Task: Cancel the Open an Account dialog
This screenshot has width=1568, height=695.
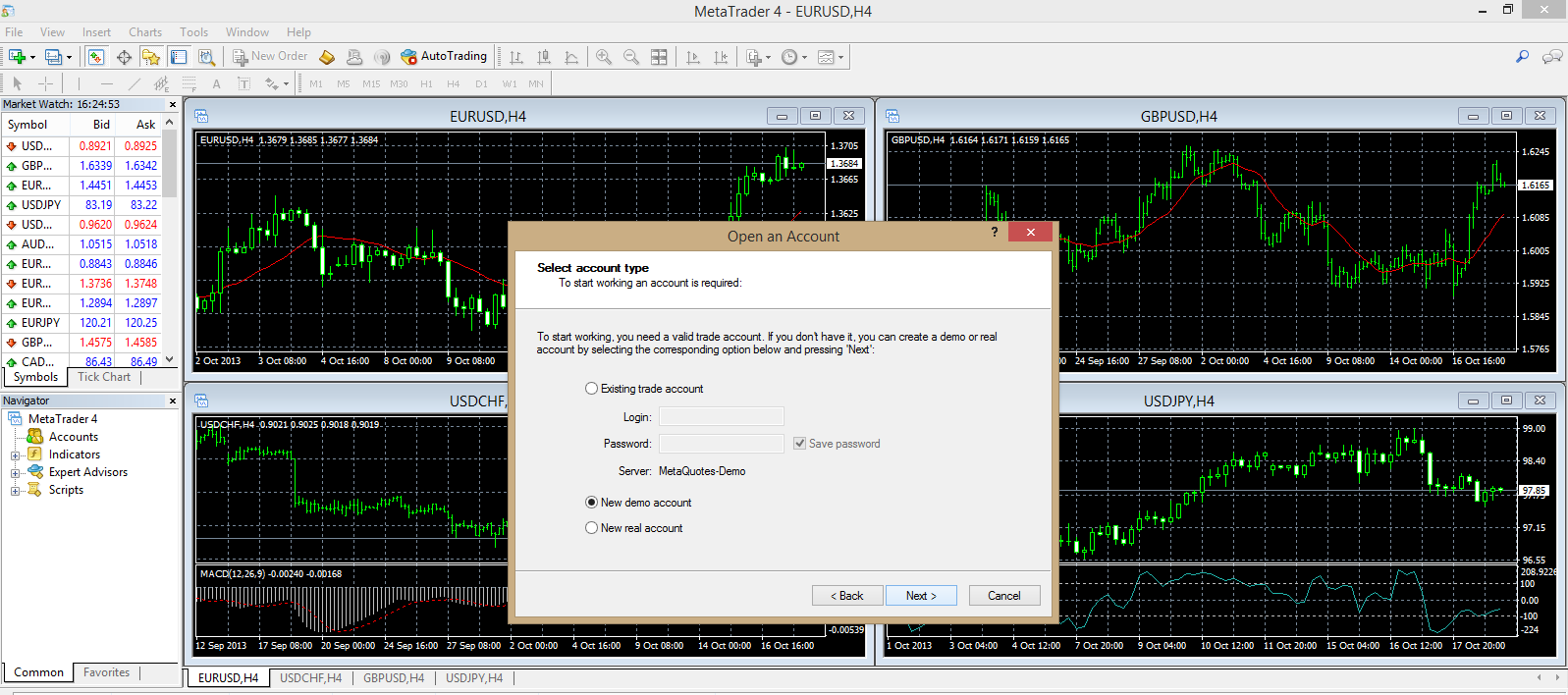Action: [1004, 596]
